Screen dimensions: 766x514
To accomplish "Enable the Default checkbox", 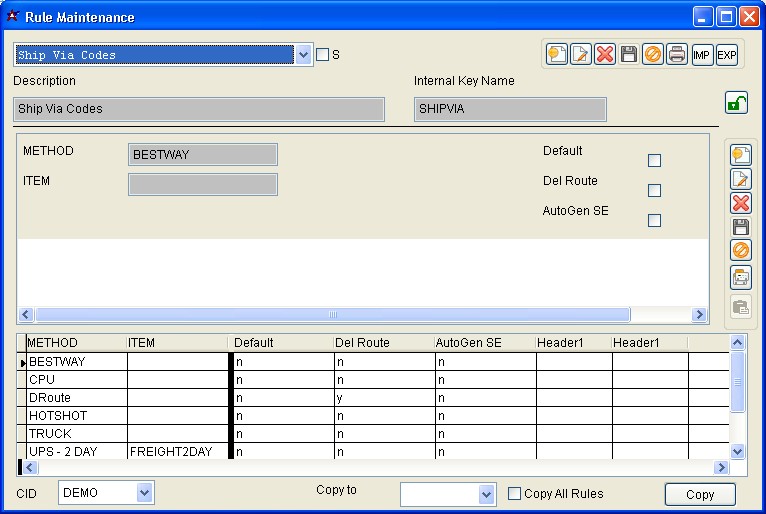I will pos(654,160).
